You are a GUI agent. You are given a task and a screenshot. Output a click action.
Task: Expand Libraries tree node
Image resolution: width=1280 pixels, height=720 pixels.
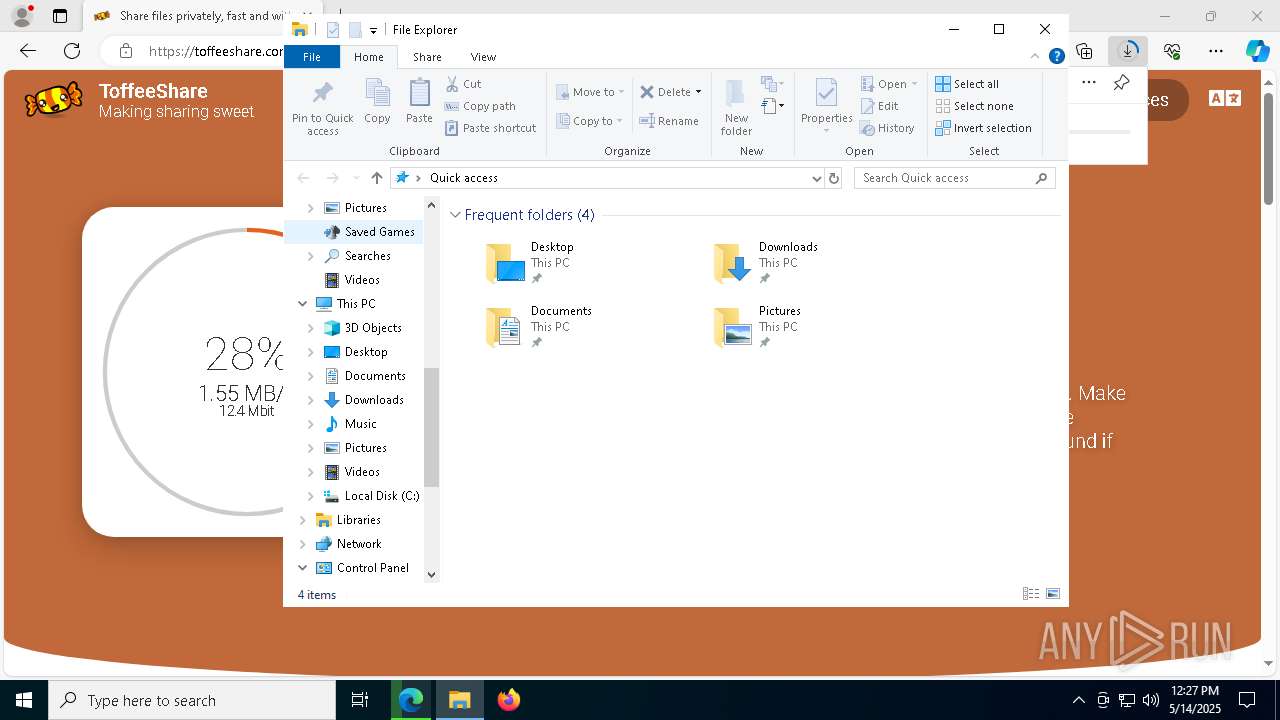tap(302, 520)
